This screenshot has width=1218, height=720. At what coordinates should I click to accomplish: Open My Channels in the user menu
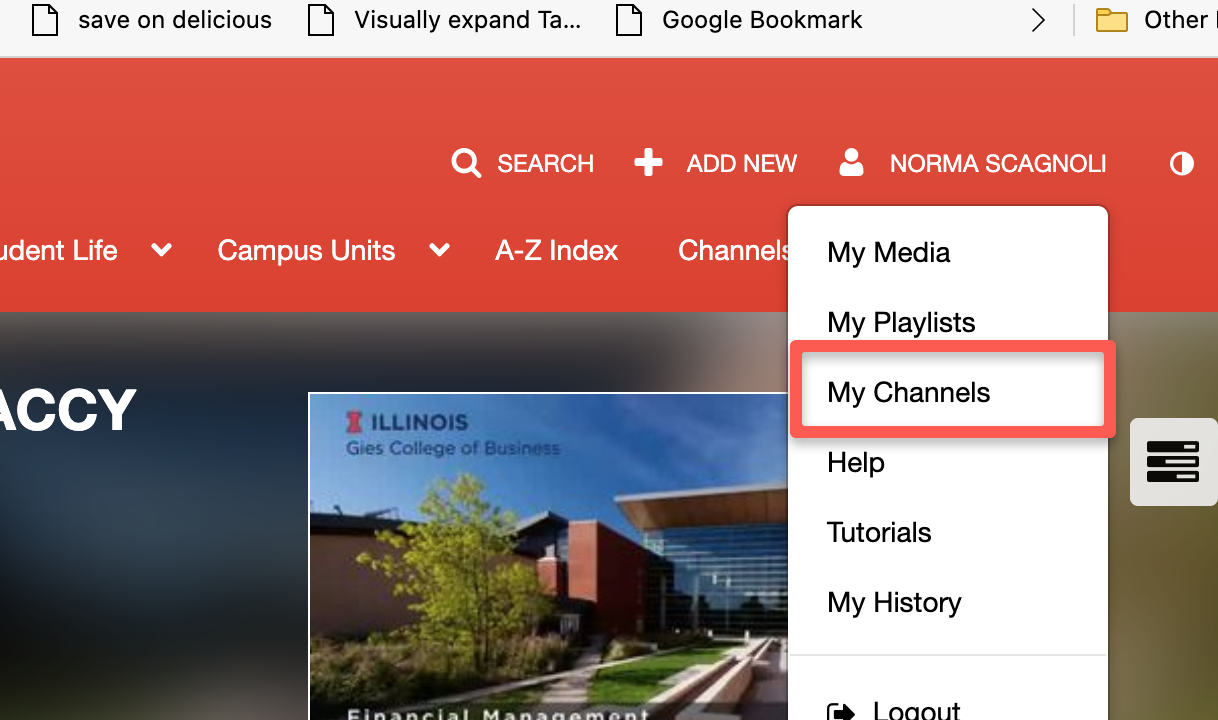tap(908, 392)
